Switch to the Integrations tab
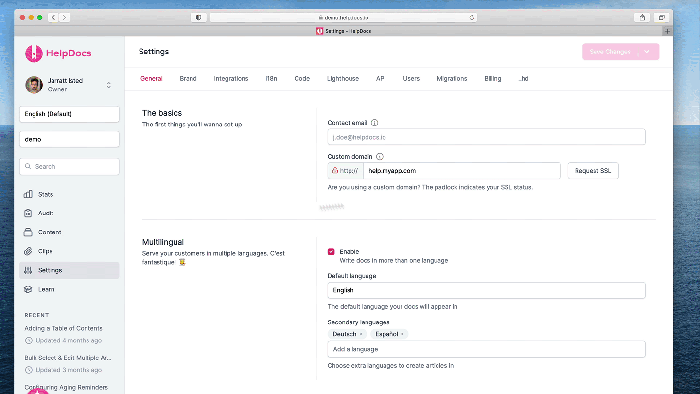The height and width of the screenshot is (394, 700). pyautogui.click(x=231, y=79)
